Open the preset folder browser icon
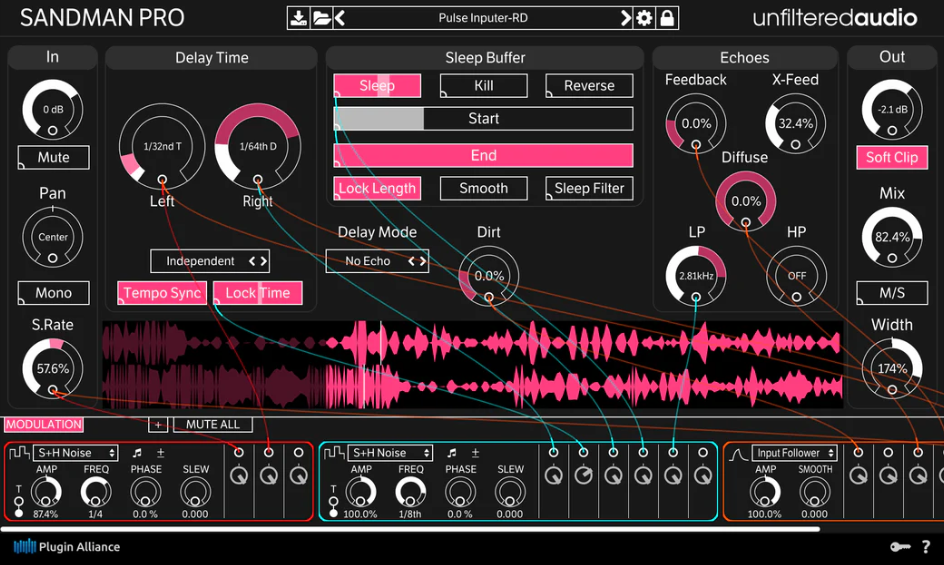 [321, 18]
